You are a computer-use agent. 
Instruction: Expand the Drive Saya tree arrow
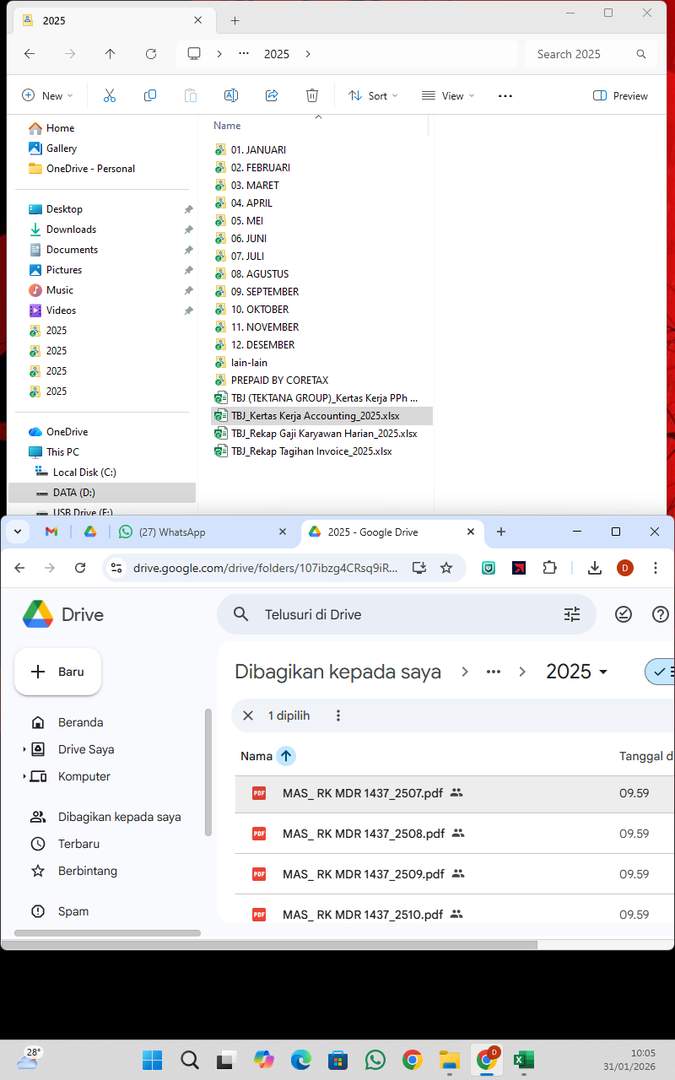[24, 749]
